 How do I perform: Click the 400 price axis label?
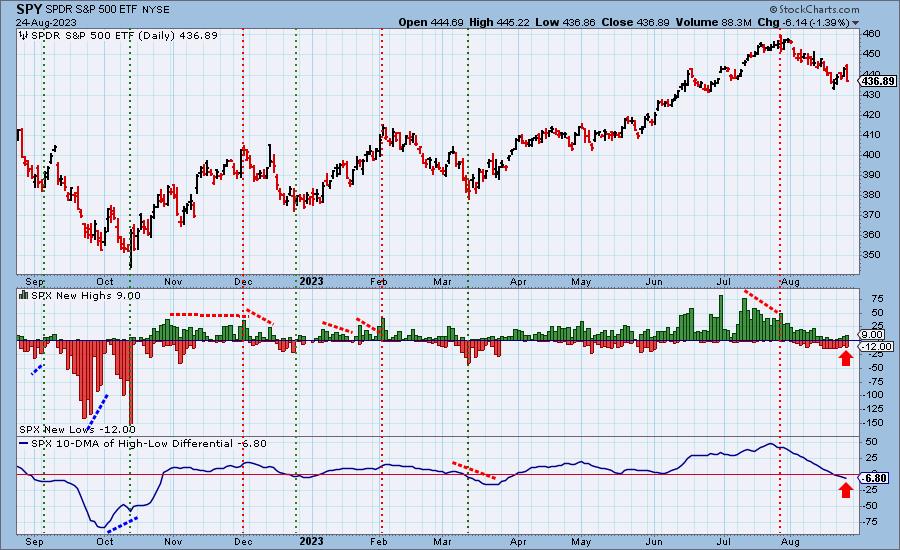pos(871,155)
